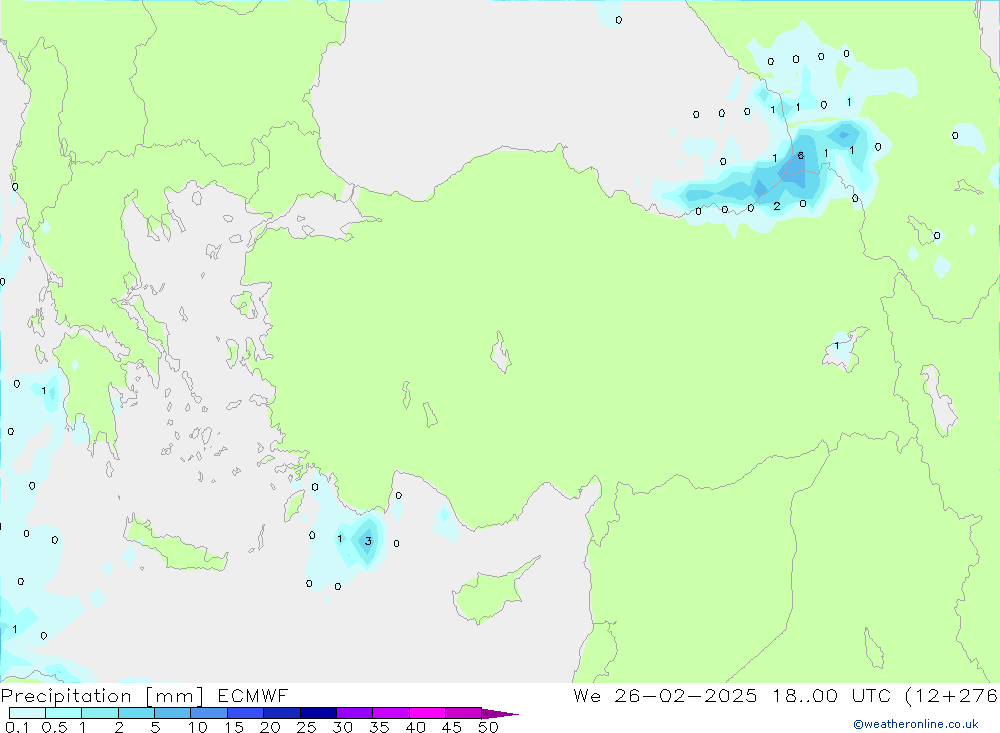1000x733 pixels.
Task: Click the 'We' weekday abbreviation
Action: click(x=587, y=695)
